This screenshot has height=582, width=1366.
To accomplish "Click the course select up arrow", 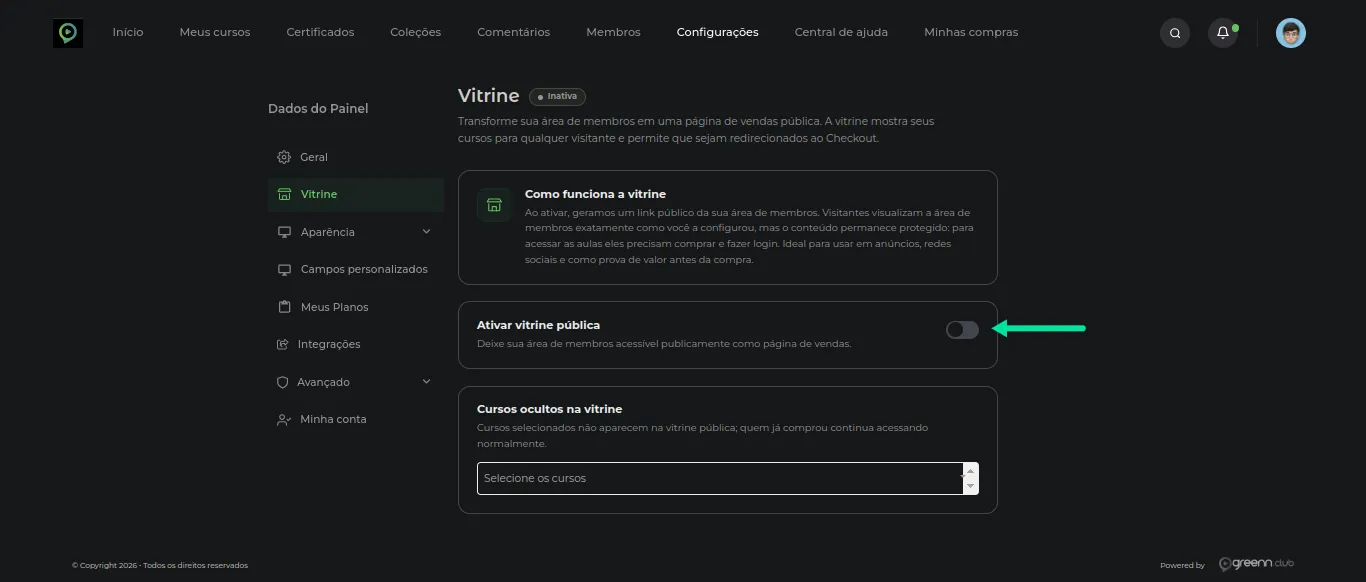I will [x=969, y=470].
